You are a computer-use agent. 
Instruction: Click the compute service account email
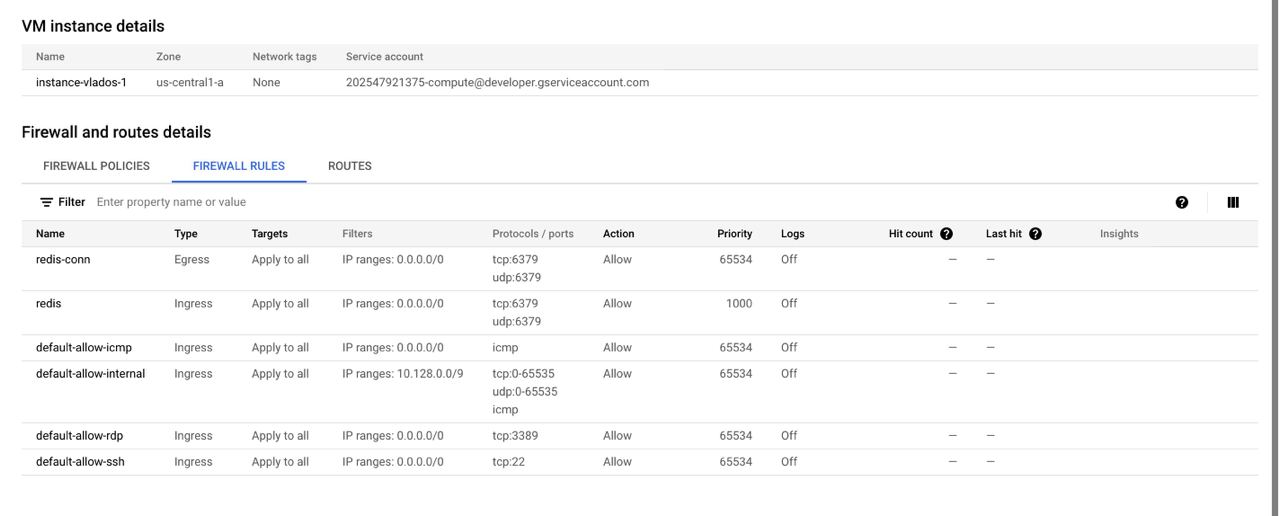497,83
